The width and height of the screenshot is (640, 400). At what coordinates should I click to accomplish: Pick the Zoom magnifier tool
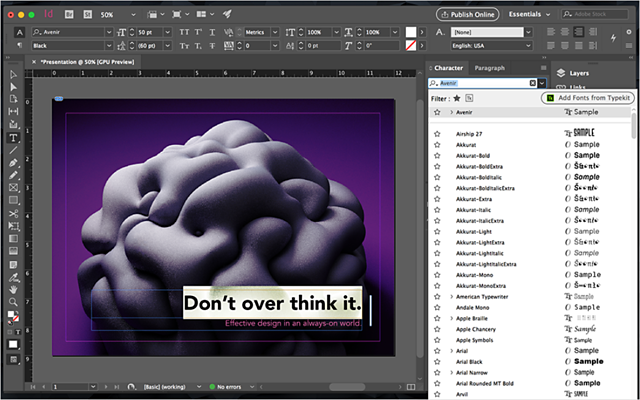click(13, 301)
